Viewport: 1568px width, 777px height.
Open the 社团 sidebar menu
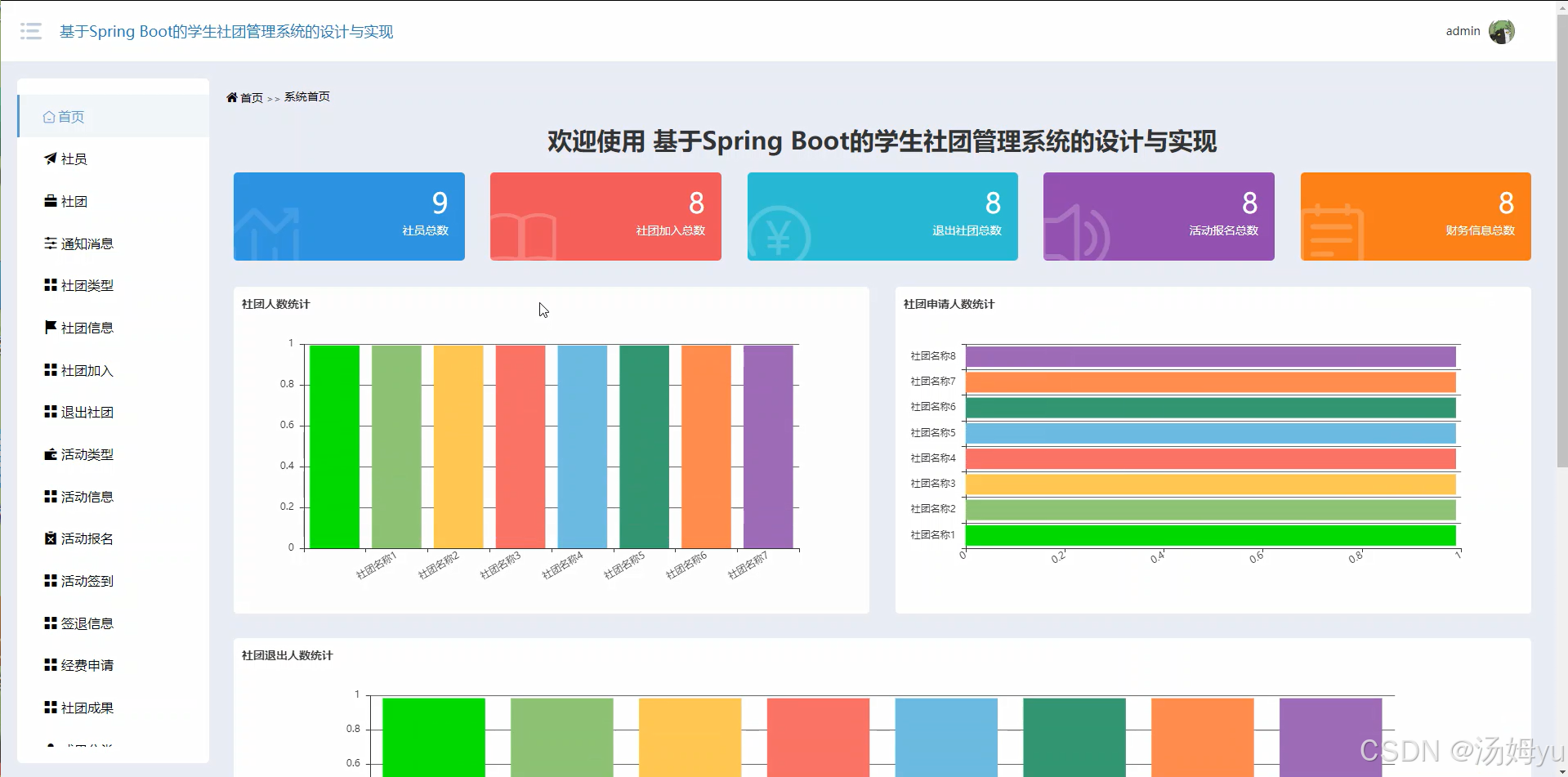coord(114,201)
